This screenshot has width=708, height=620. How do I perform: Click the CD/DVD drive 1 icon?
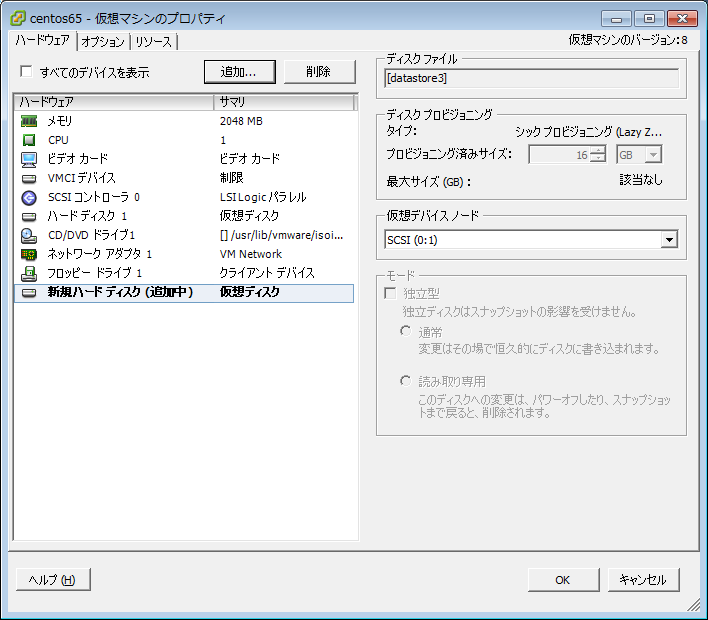pyautogui.click(x=29, y=235)
